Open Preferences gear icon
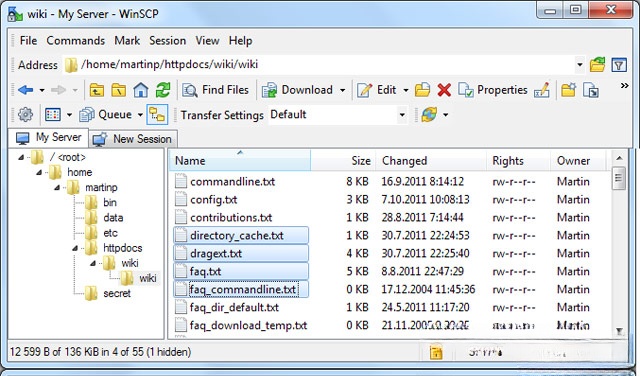Image resolution: width=640 pixels, height=376 pixels. click(x=25, y=115)
